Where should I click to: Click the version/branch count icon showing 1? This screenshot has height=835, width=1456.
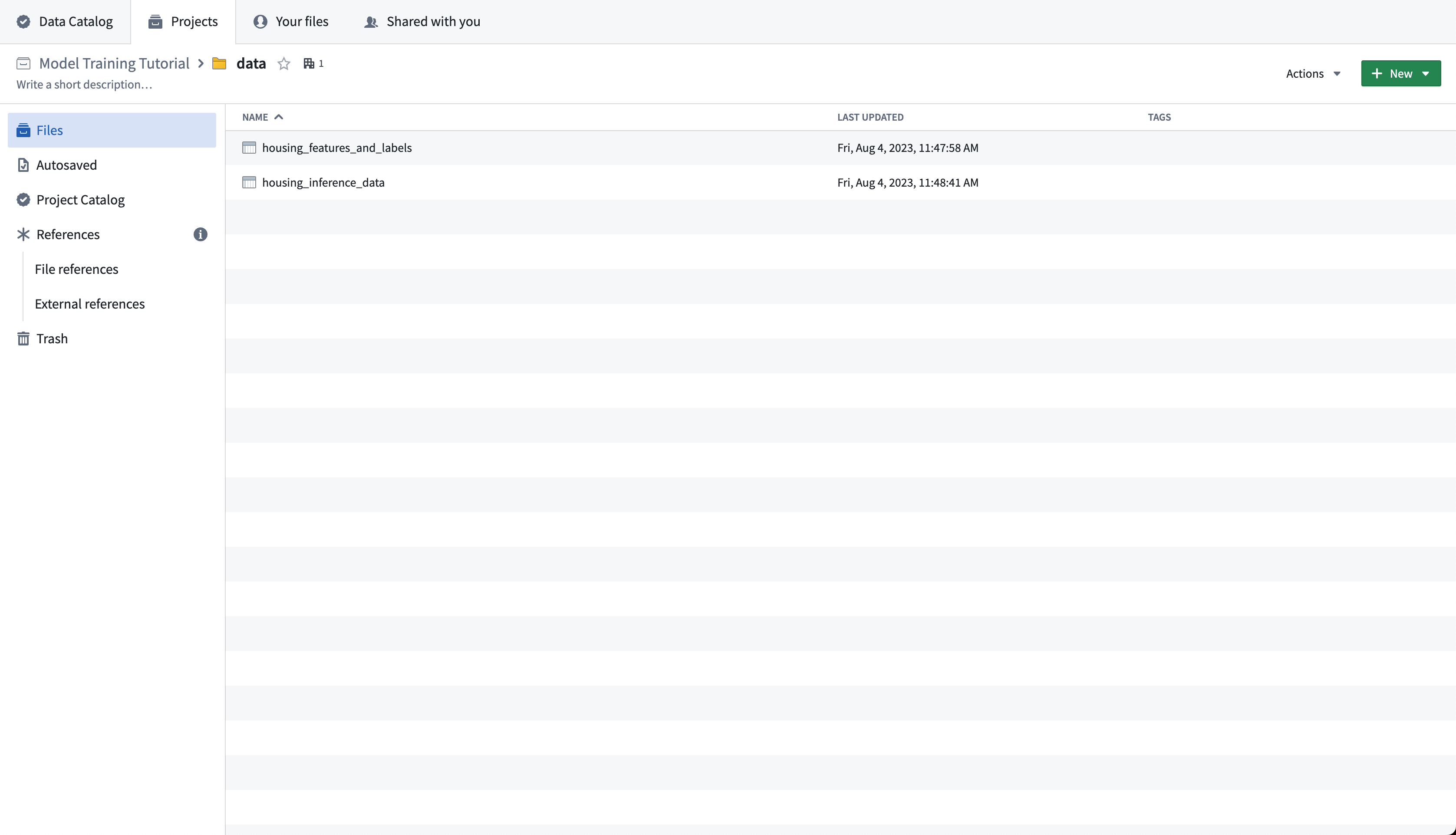pyautogui.click(x=313, y=64)
